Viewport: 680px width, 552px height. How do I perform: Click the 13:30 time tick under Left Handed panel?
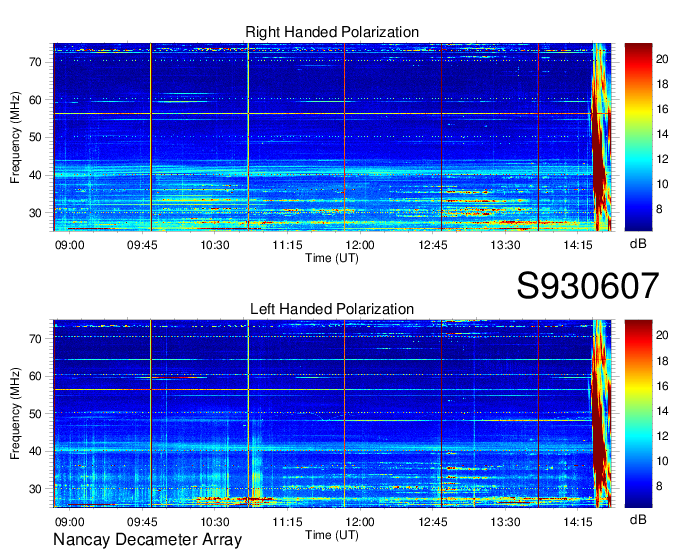click(505, 522)
